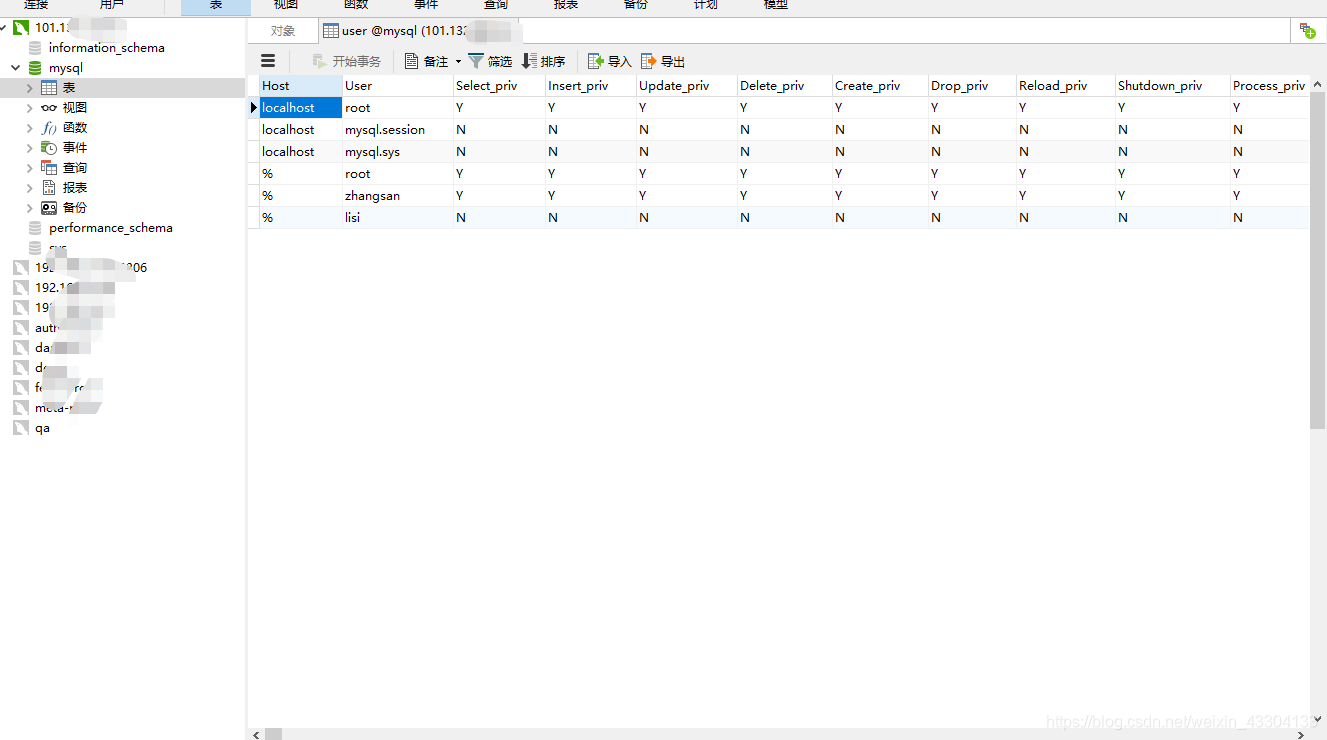Click the 备份 backup tape icon
1327x740 pixels.
coord(49,208)
